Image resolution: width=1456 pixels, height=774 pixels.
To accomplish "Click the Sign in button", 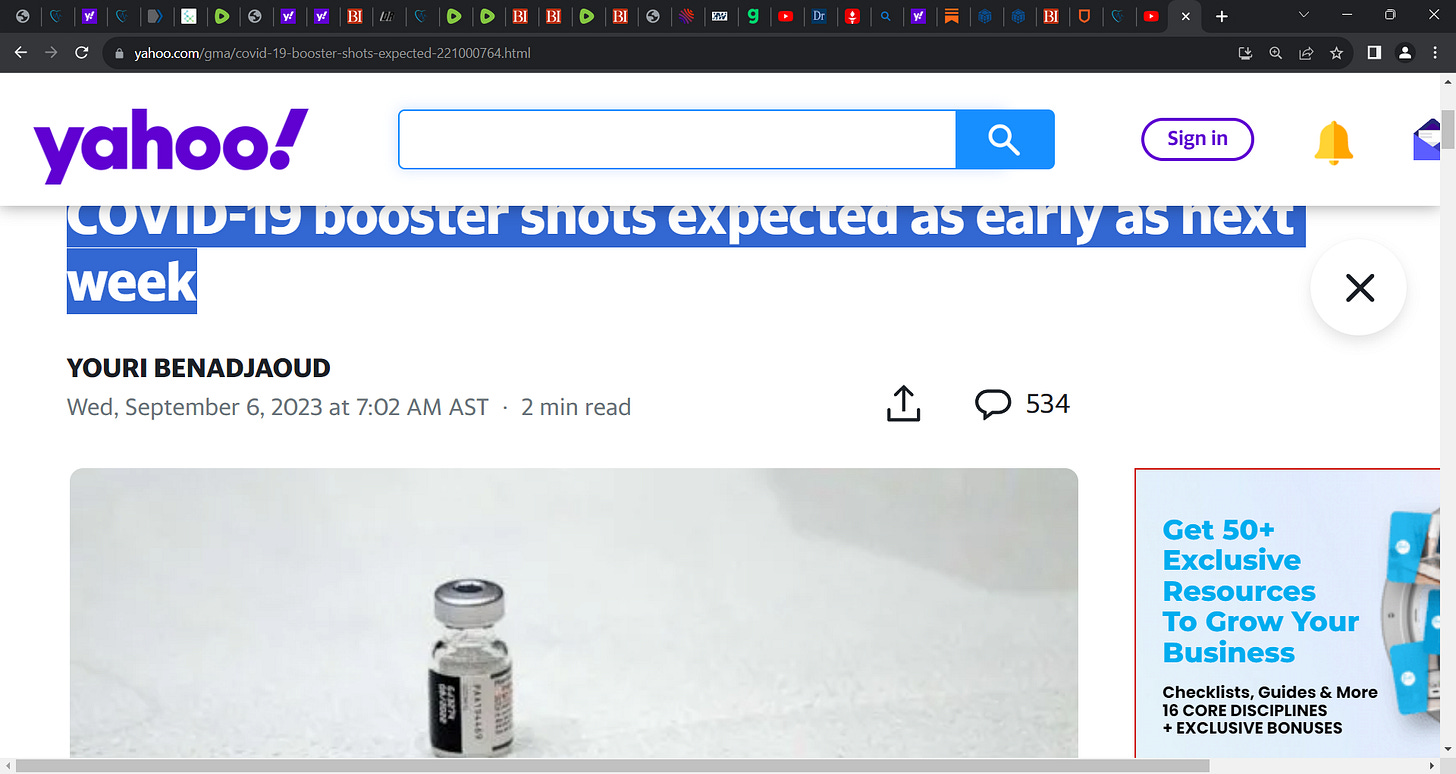I will pyautogui.click(x=1197, y=139).
